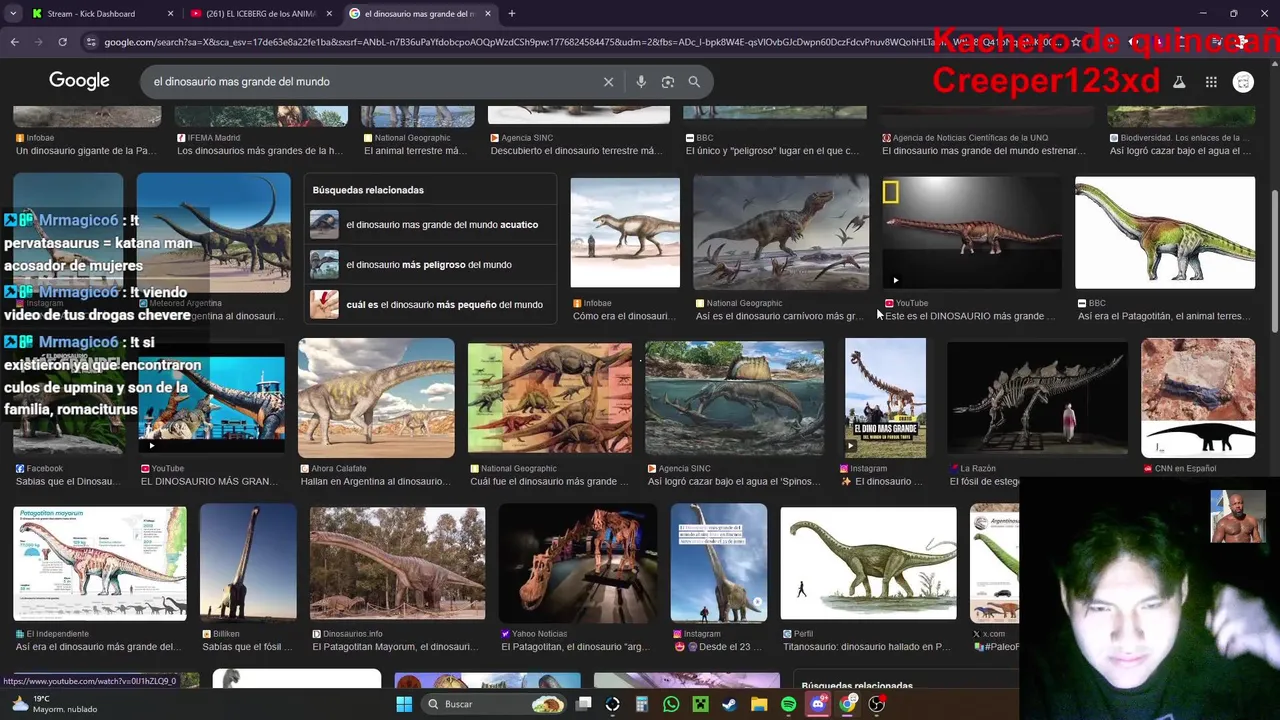Go to Google logo home
This screenshot has width=1280, height=720.
[x=79, y=81]
